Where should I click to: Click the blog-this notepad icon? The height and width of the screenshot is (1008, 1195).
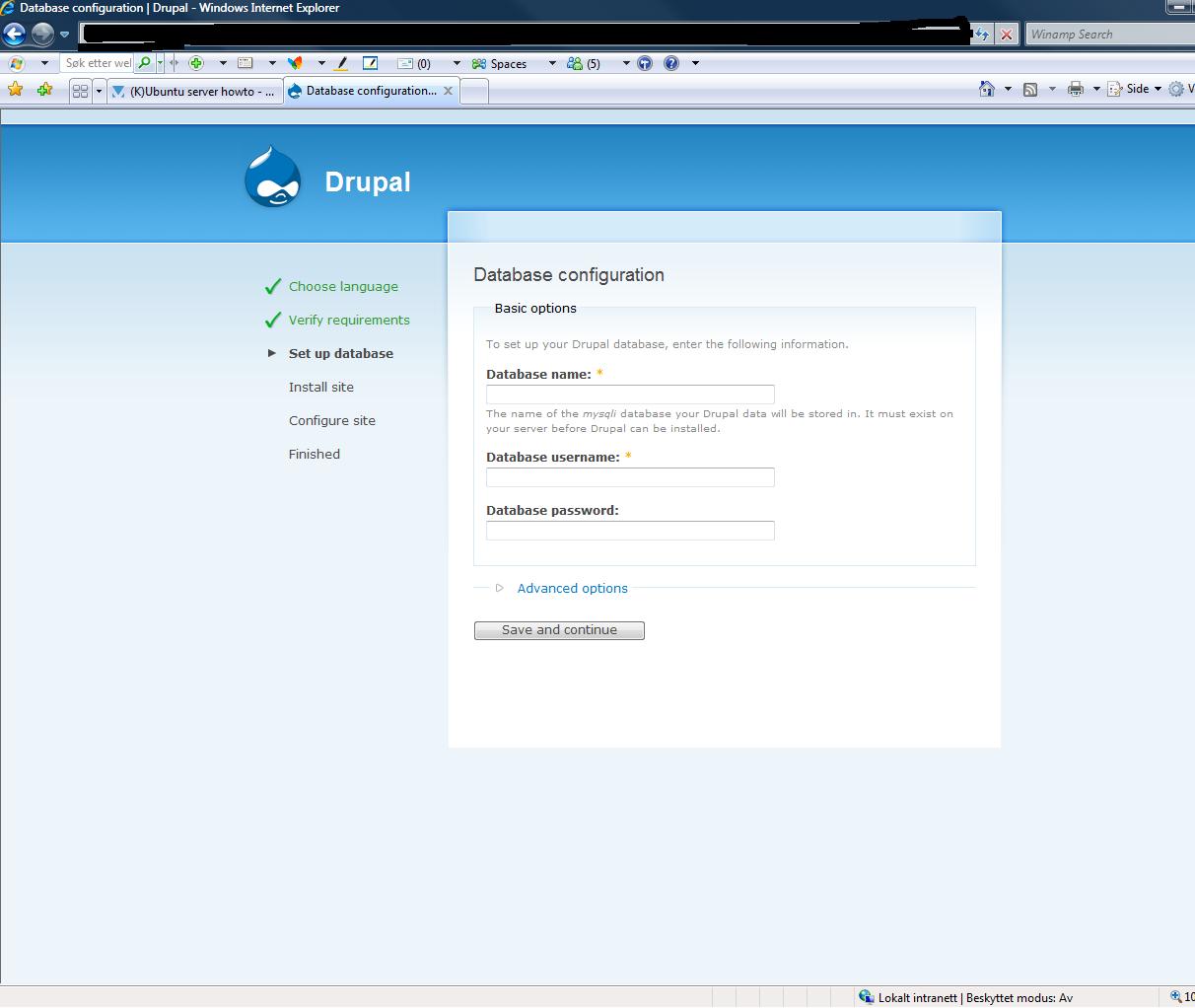point(370,63)
